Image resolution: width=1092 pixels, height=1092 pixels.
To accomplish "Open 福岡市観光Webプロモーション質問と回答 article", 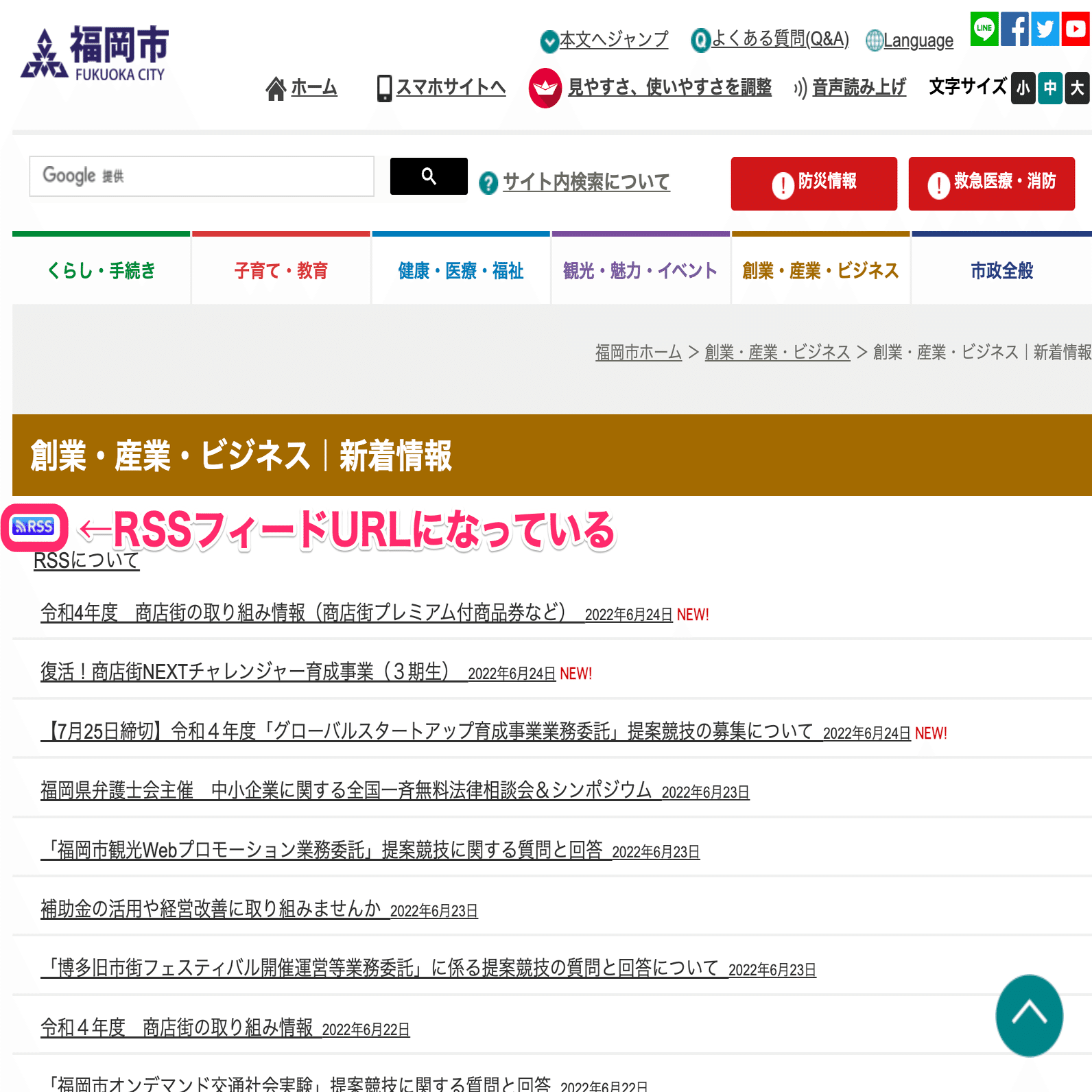I will 370,850.
